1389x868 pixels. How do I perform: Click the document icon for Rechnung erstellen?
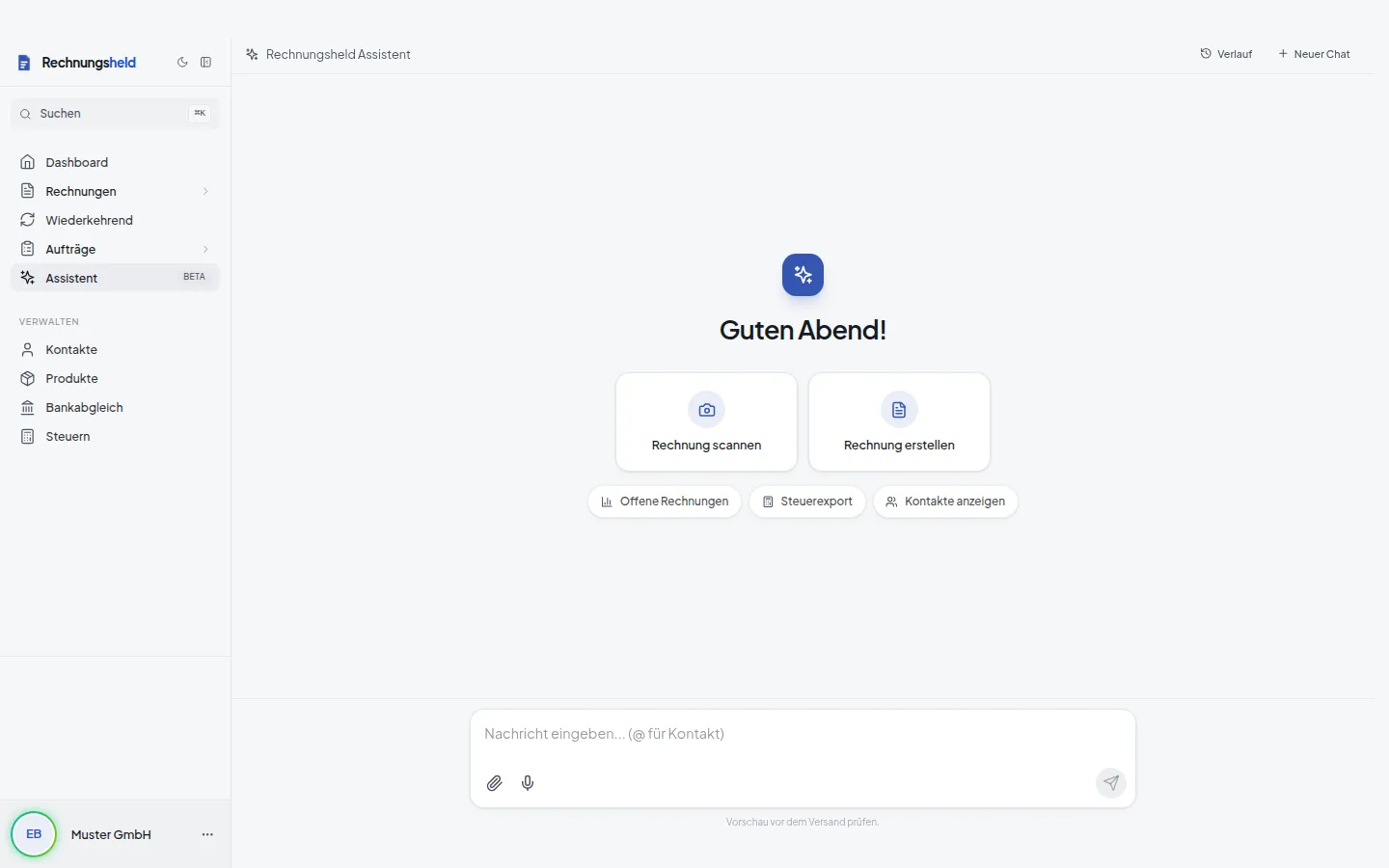899,410
